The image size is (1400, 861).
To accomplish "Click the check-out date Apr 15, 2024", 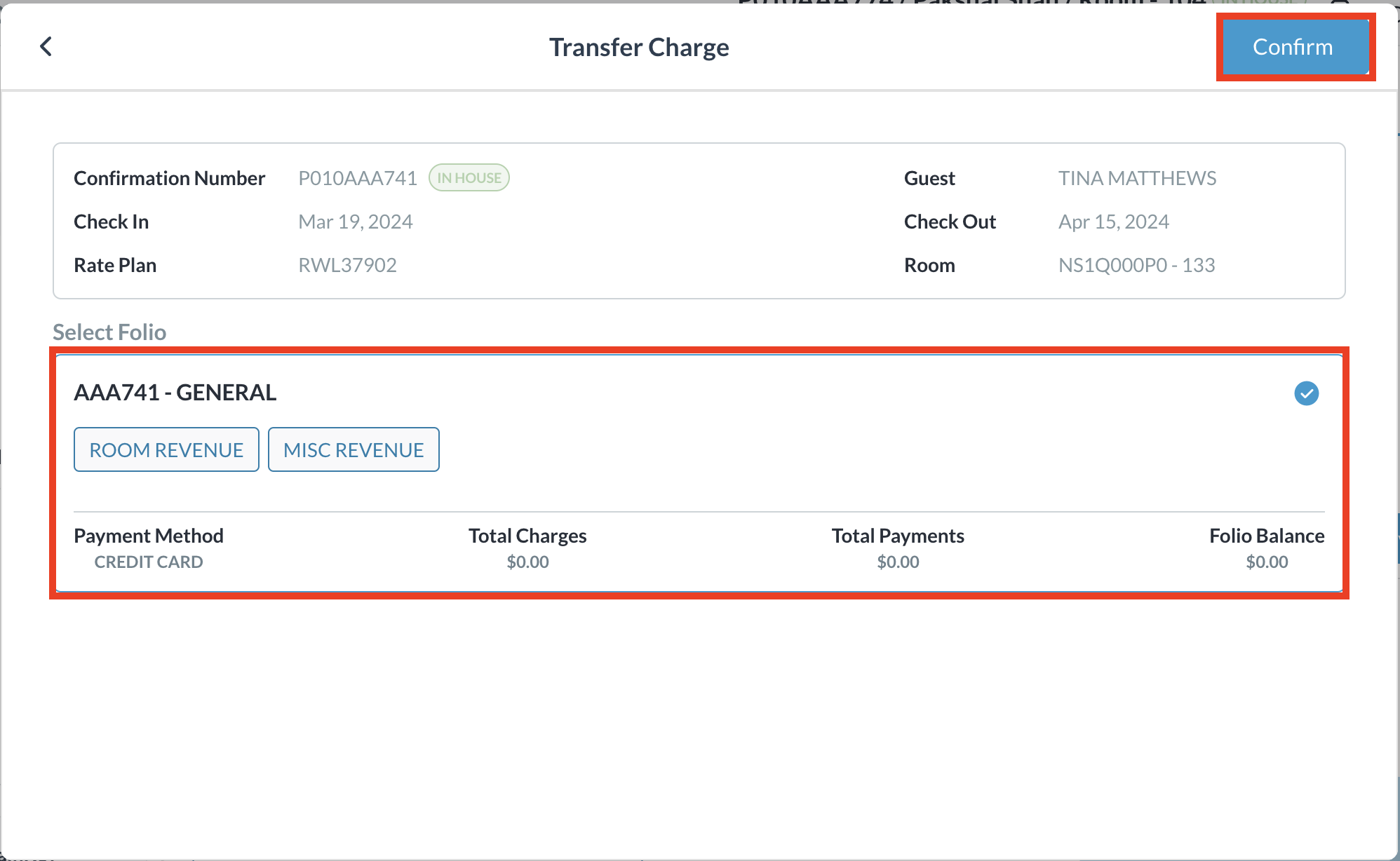I will pos(1114,222).
